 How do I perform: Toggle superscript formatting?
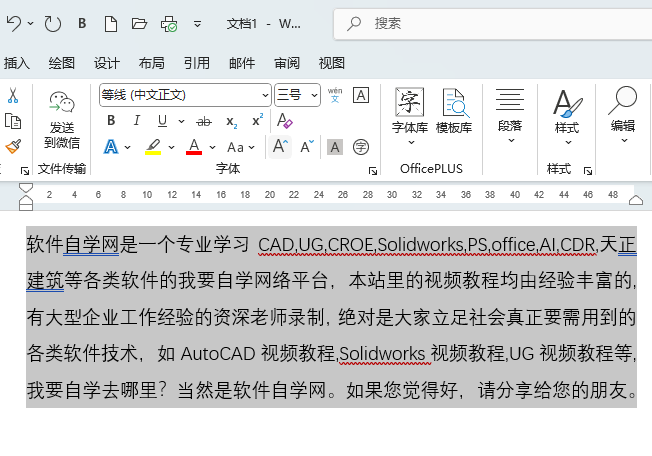(258, 120)
